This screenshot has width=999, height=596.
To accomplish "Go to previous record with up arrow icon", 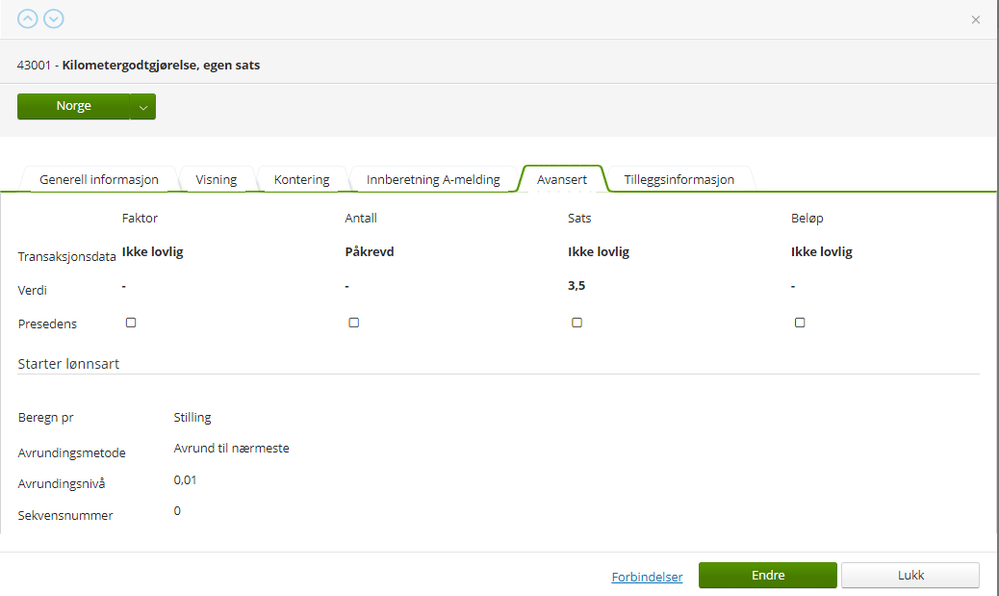I will coord(27,19).
